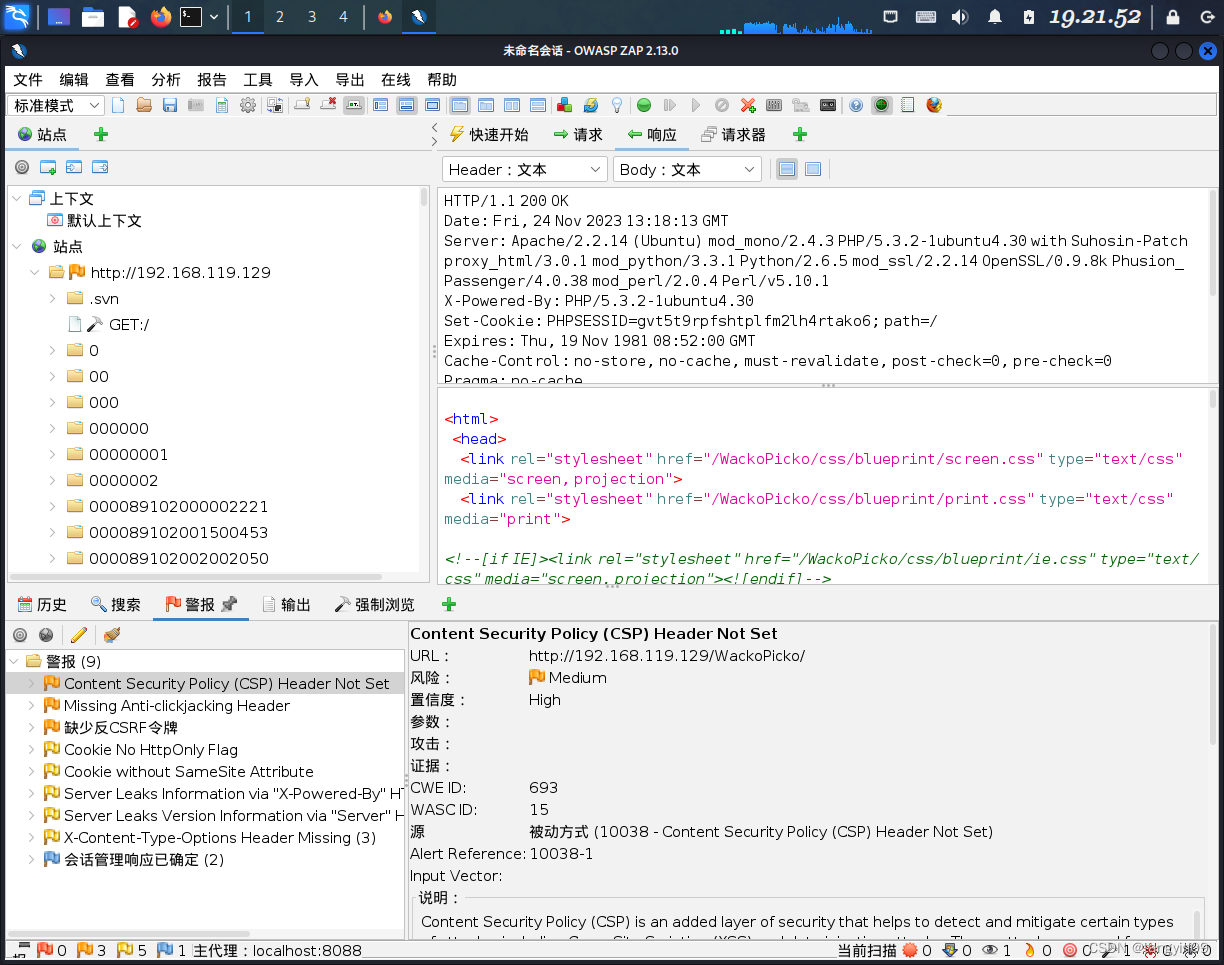This screenshot has width=1224, height=965.
Task: Collapse the http://192.168.119.129 site node
Action: coord(35,272)
